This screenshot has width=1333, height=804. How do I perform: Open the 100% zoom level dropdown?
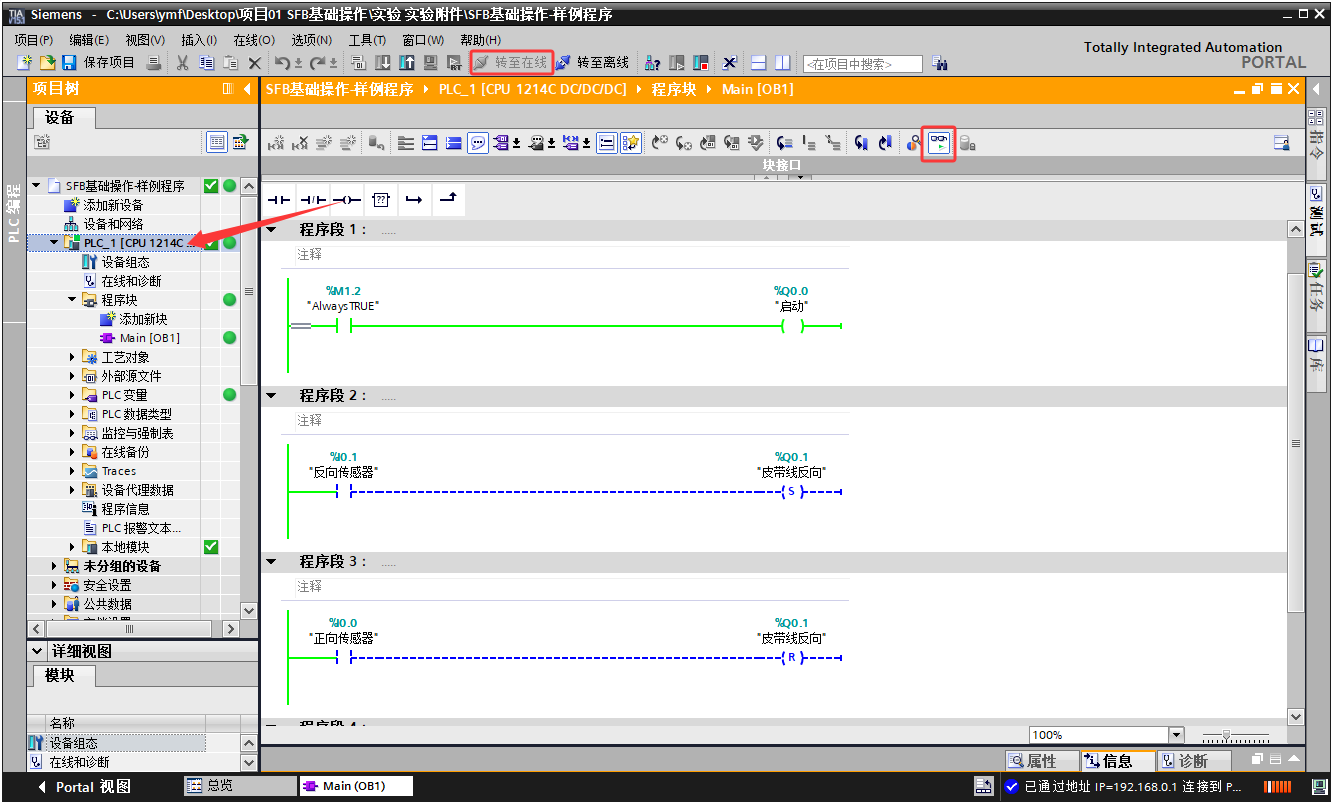click(x=1176, y=735)
